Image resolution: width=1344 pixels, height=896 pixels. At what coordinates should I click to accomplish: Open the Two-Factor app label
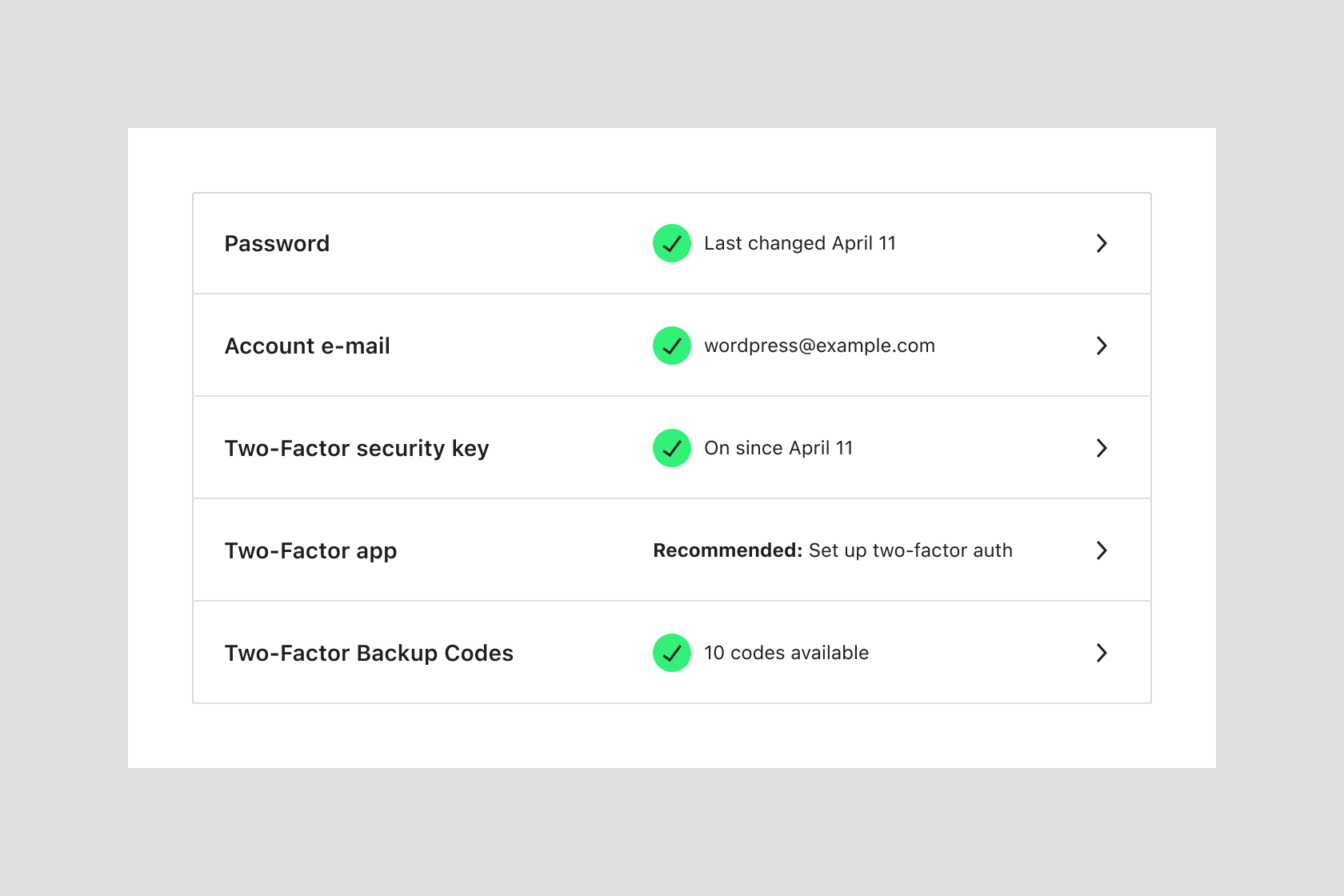(x=310, y=550)
